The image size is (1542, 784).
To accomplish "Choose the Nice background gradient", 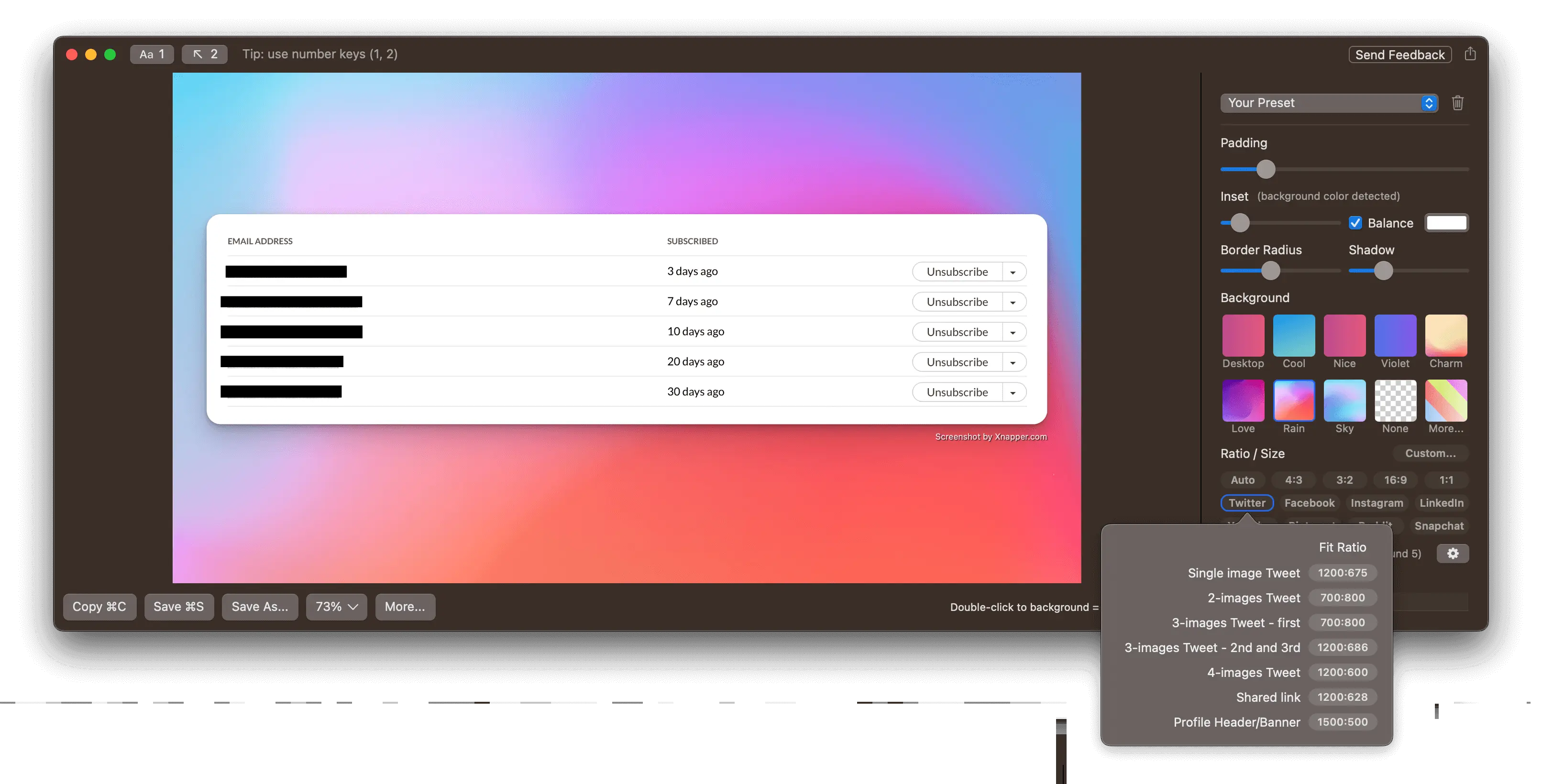I will 1344,335.
